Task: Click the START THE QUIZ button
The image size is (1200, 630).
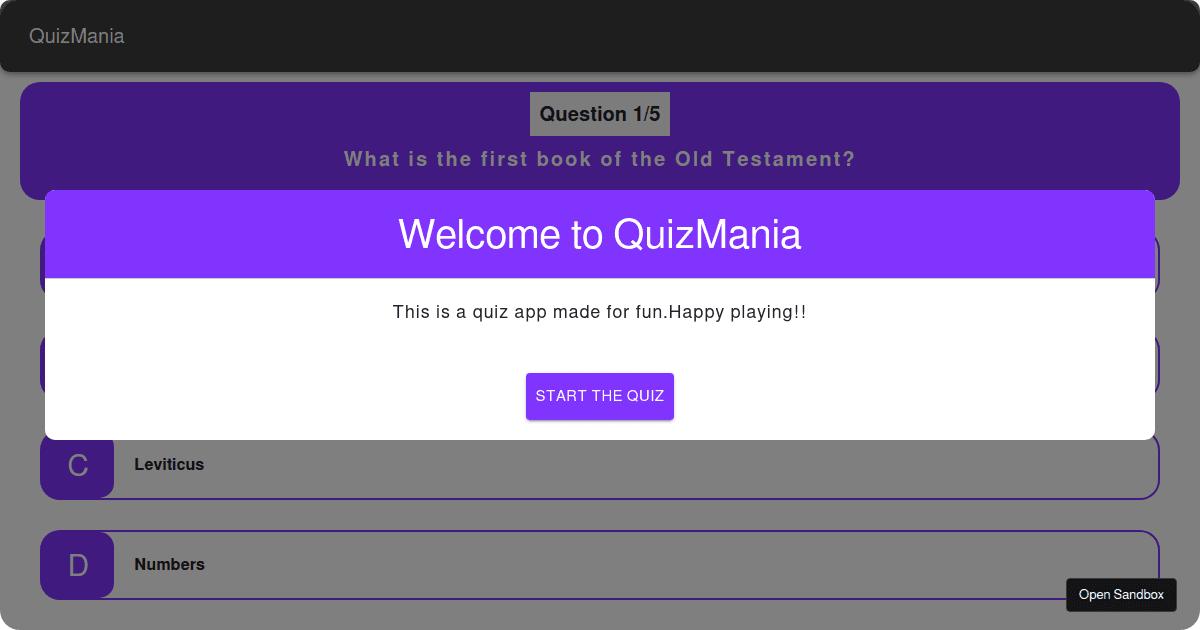Action: point(599,396)
